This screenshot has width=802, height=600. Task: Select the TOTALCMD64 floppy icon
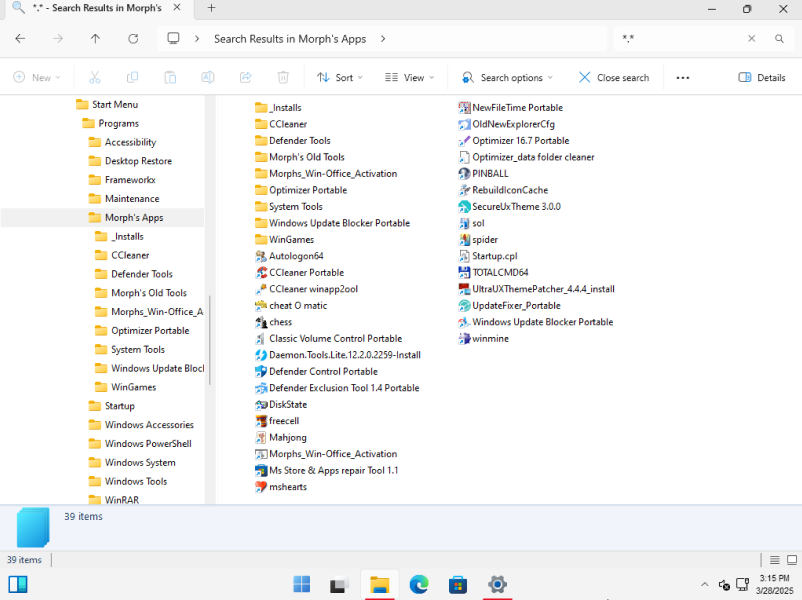pyautogui.click(x=464, y=273)
